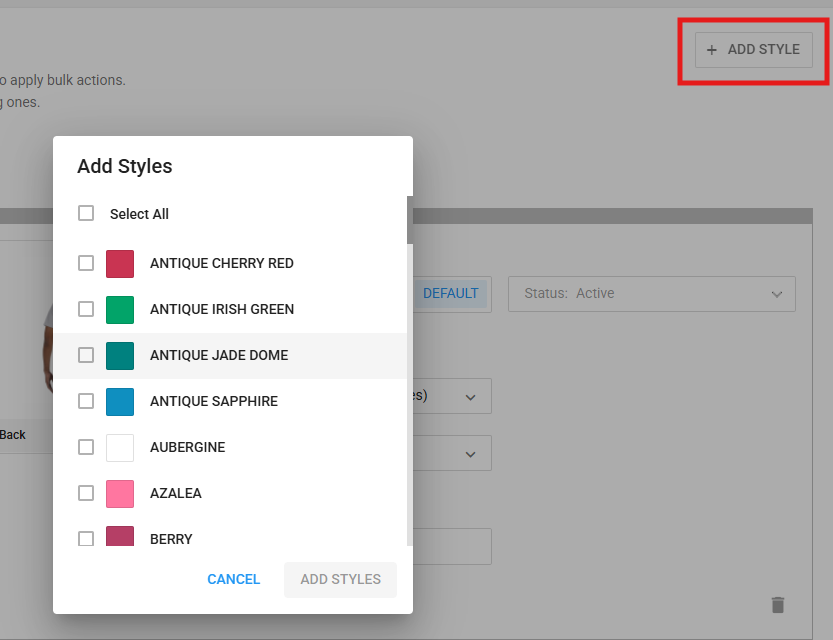Screen dimensions: 833x640
Task: Click the Add Styles list scrollbar
Action: [409, 220]
